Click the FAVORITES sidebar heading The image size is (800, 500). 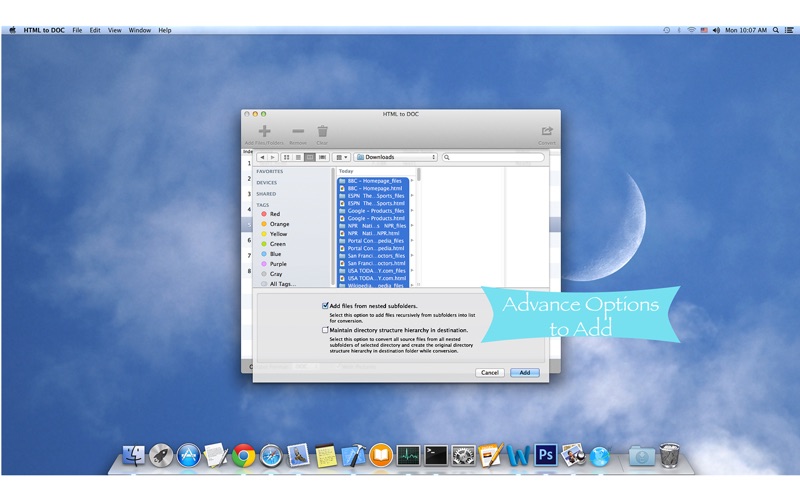point(269,171)
